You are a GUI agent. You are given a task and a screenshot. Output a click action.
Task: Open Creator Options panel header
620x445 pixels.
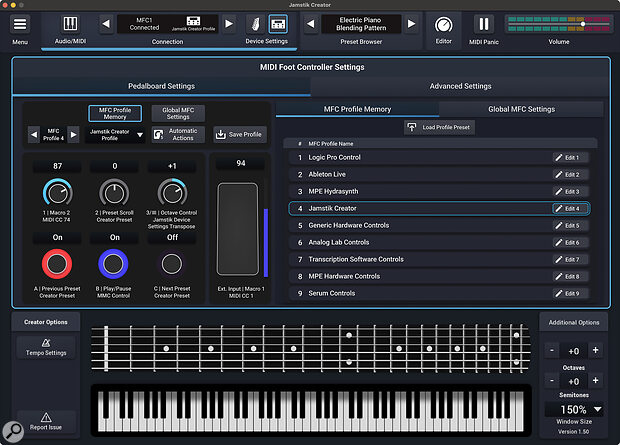point(46,322)
